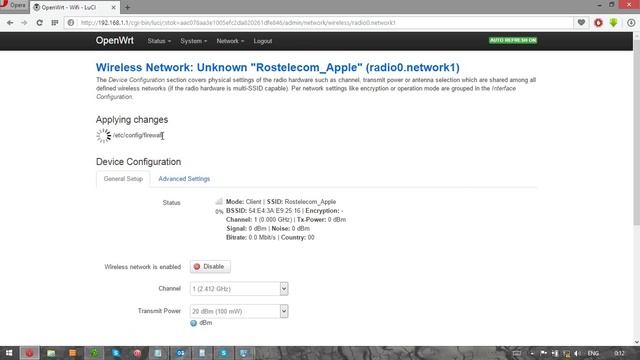The image size is (640, 360).
Task: Open the downloads icon at toolbar end
Action: click(x=631, y=23)
